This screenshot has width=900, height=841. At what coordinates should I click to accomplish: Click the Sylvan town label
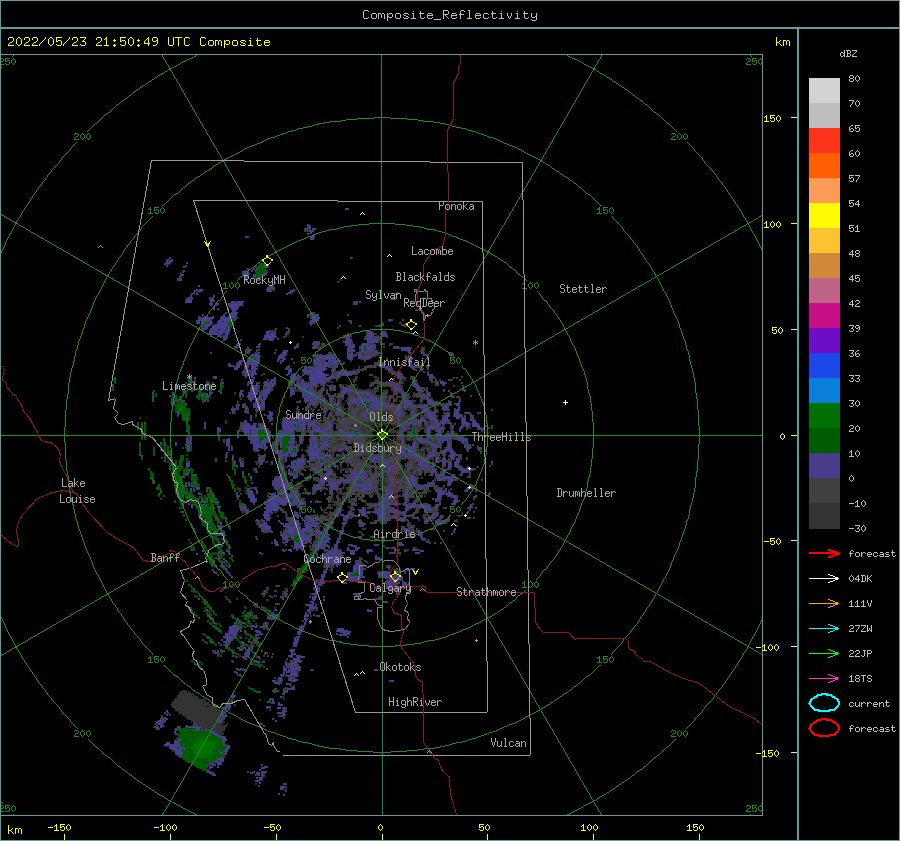pyautogui.click(x=383, y=295)
